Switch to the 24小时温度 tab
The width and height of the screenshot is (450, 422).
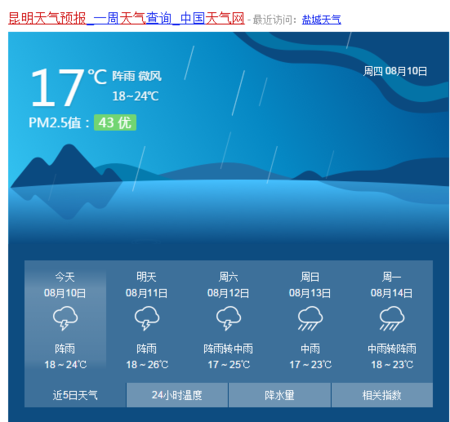click(x=177, y=395)
